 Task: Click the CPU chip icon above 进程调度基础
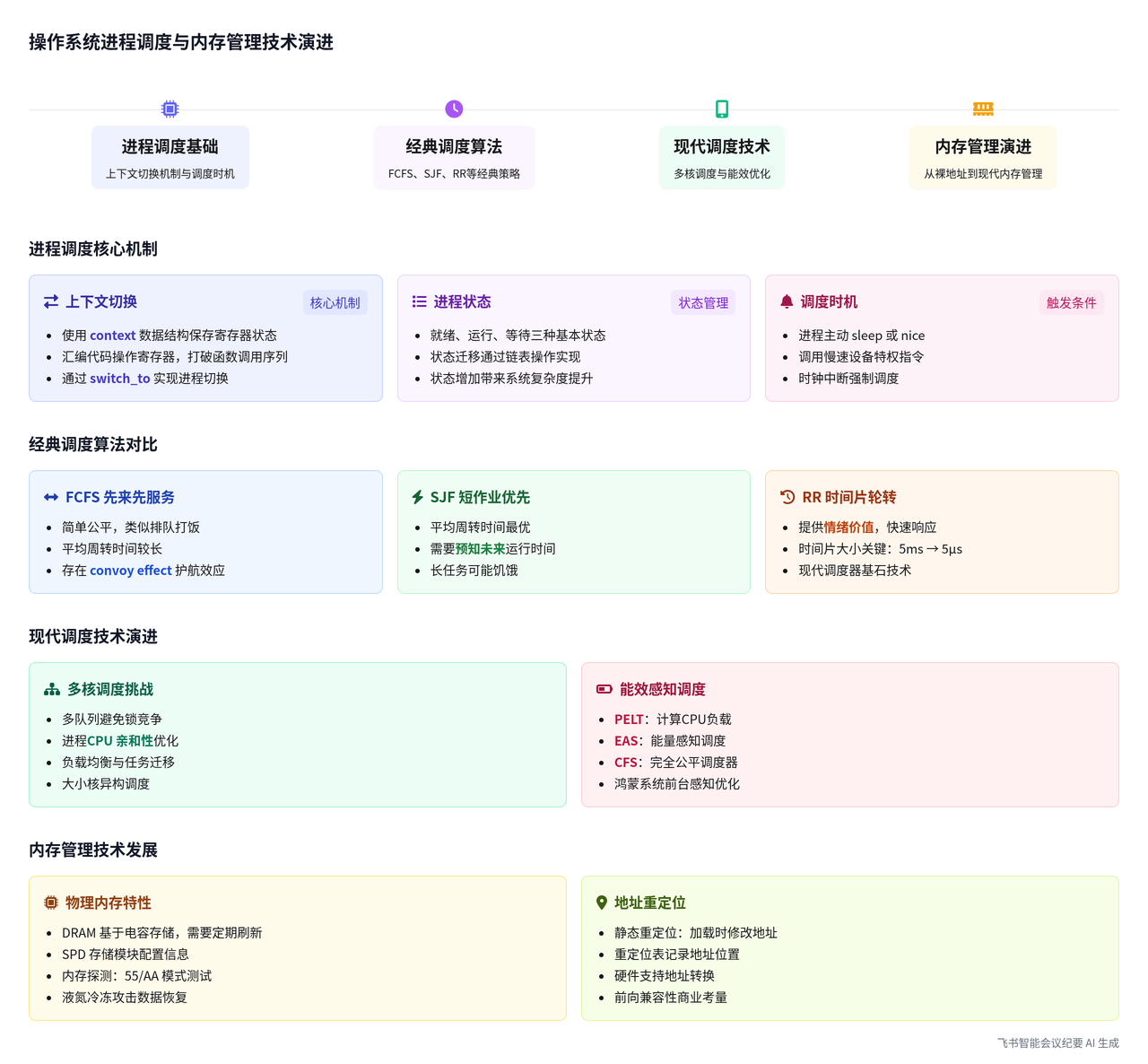tap(170, 109)
